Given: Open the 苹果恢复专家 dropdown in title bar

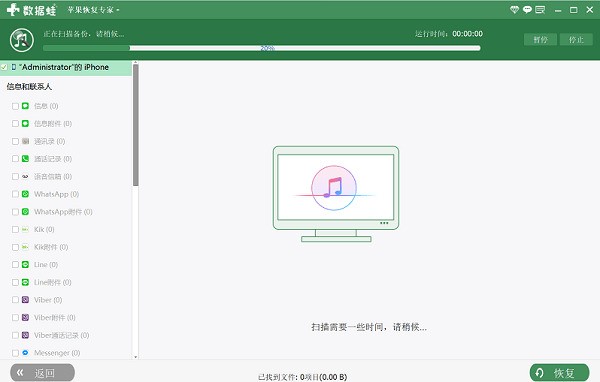Looking at the screenshot, I should [93, 10].
